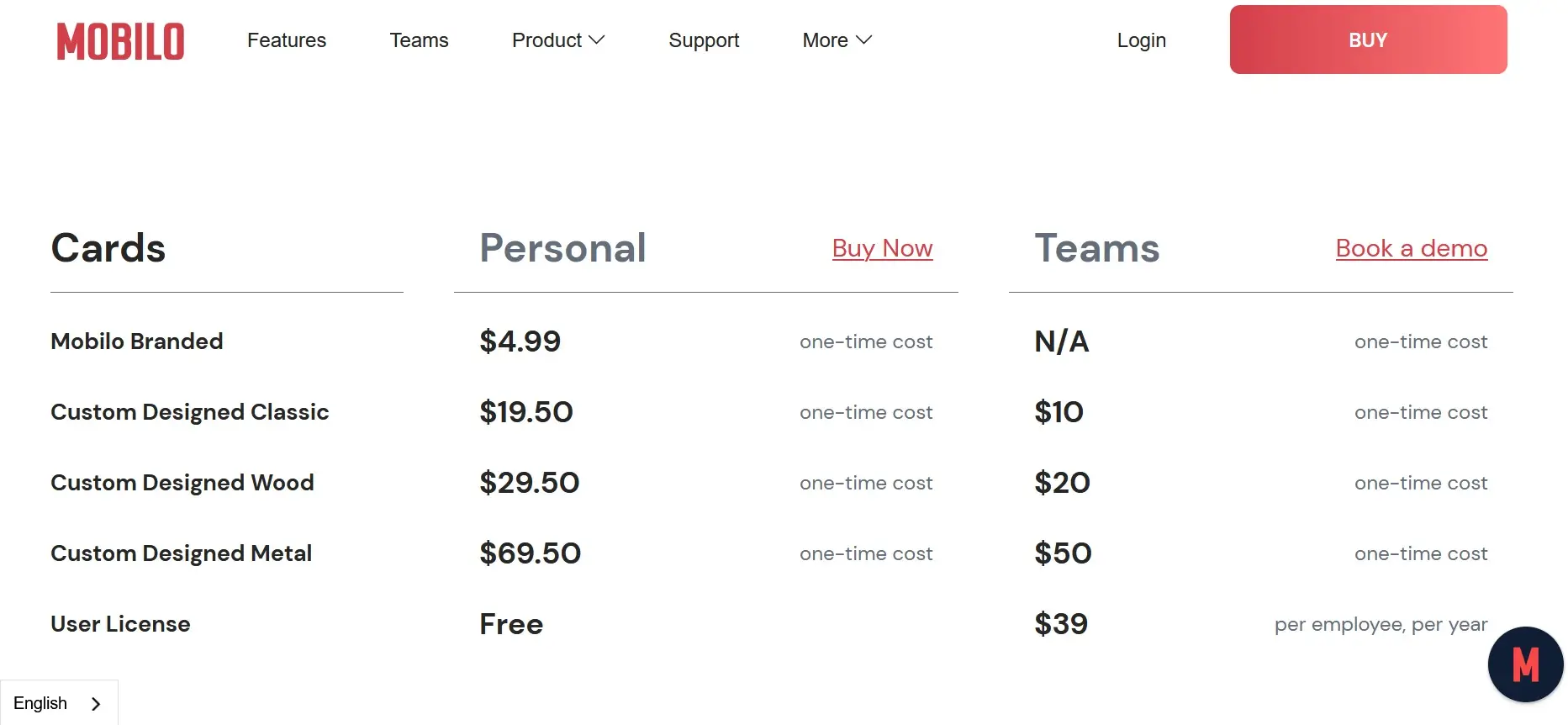The height and width of the screenshot is (725, 1568).
Task: Click the Custom Designed Wood label
Action: tap(182, 483)
